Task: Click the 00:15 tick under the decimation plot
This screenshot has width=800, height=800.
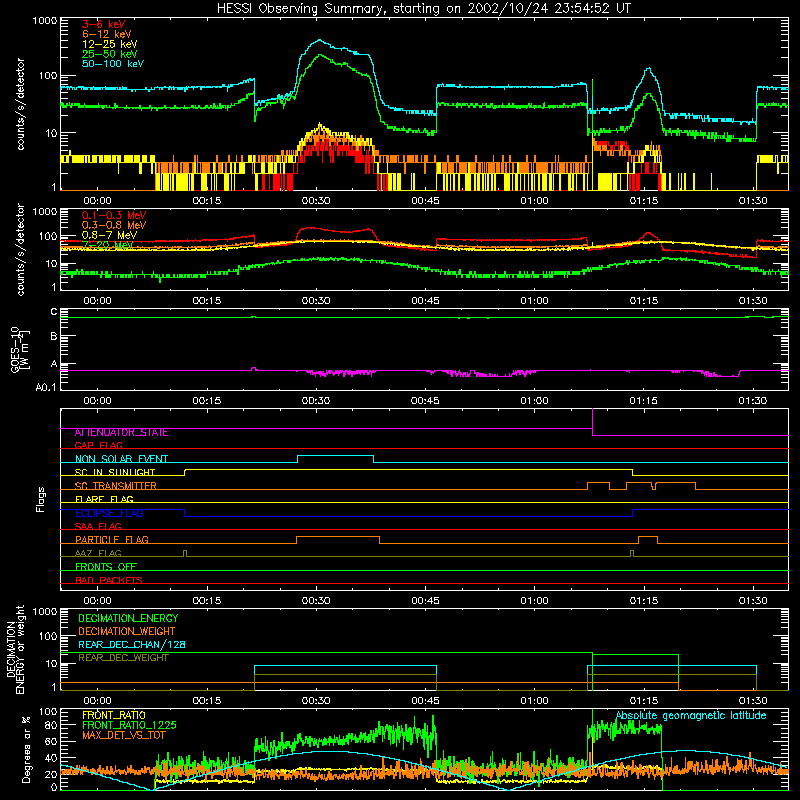Action: 207,701
